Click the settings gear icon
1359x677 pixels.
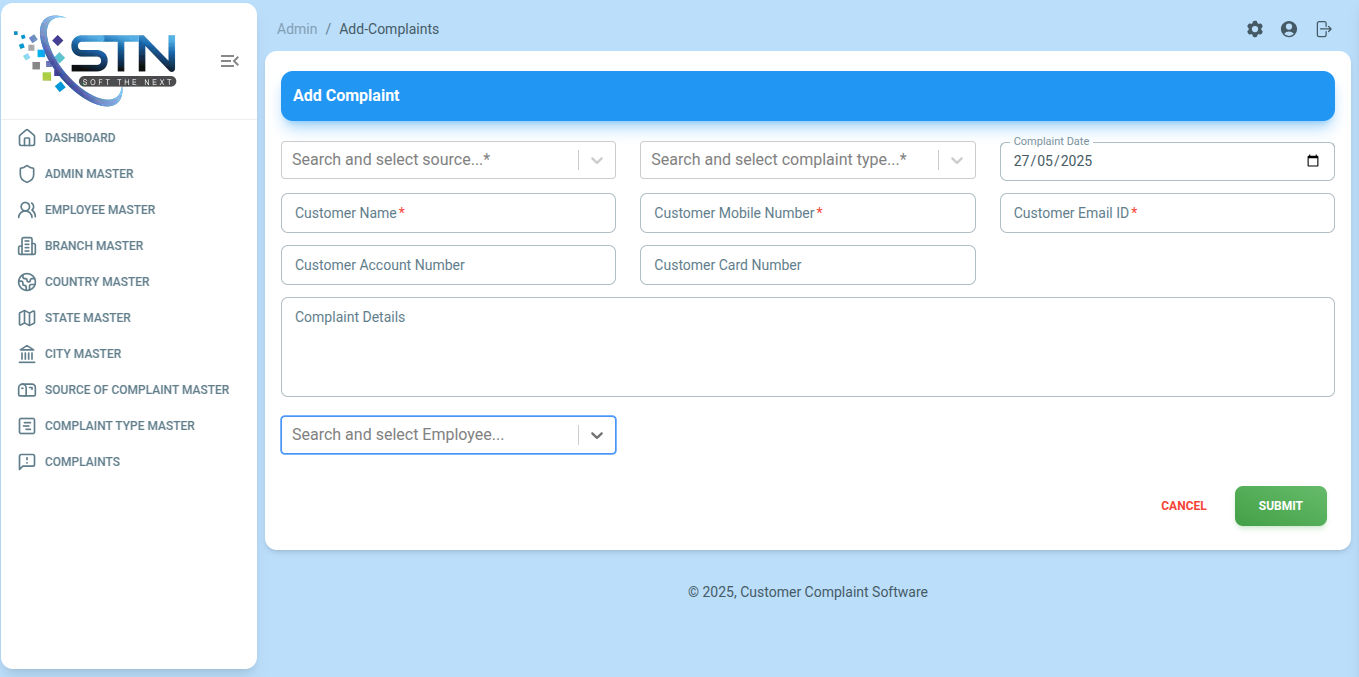[x=1254, y=29]
